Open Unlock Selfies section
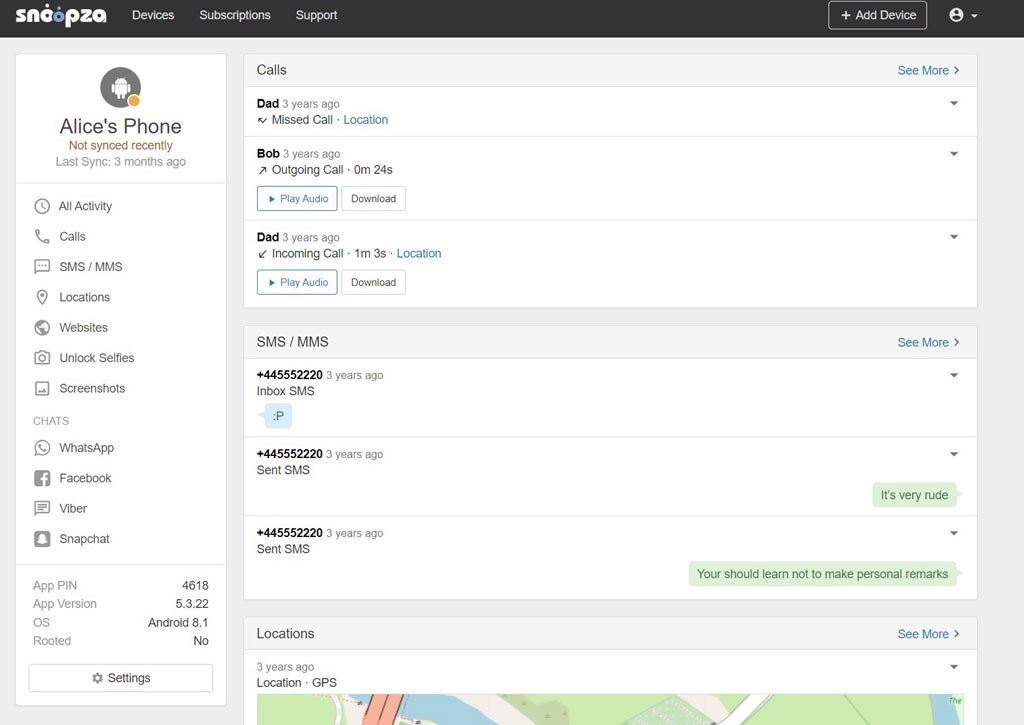Image resolution: width=1024 pixels, height=725 pixels. (95, 358)
